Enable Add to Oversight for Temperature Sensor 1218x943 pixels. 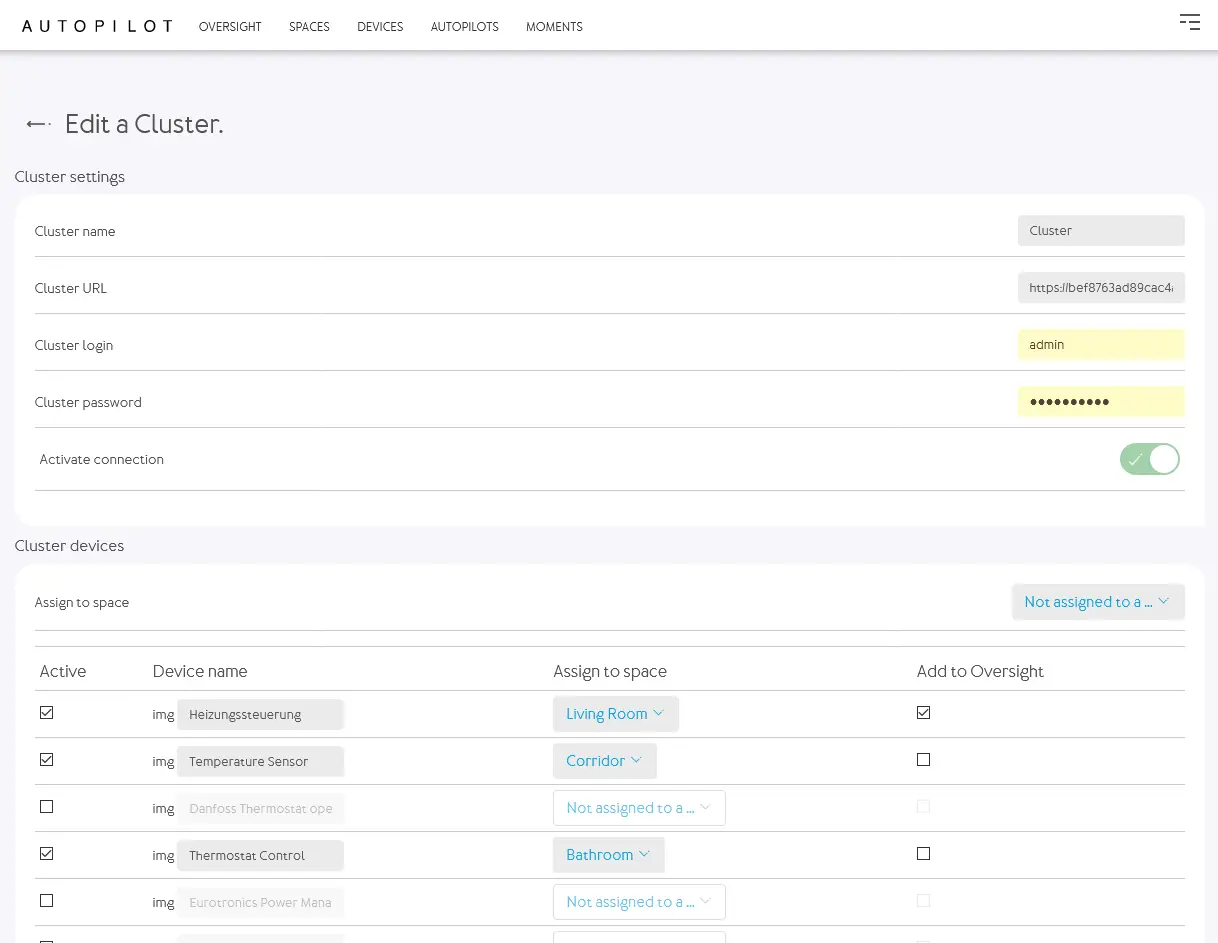pos(923,760)
